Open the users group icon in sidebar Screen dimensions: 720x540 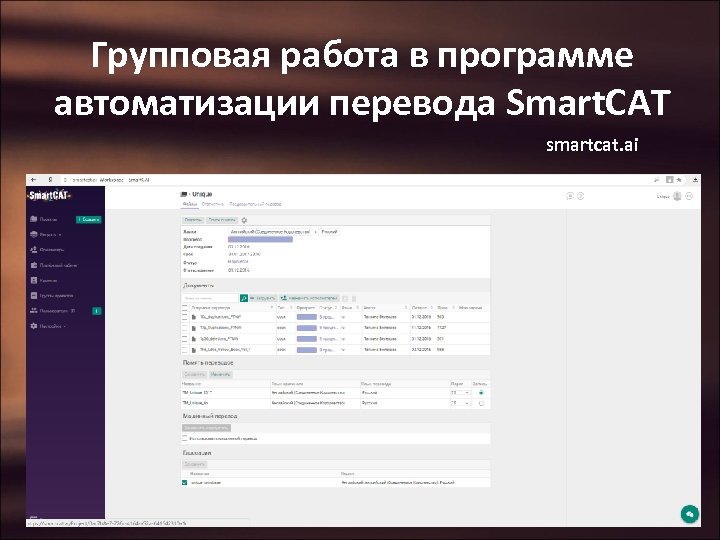pos(34,311)
